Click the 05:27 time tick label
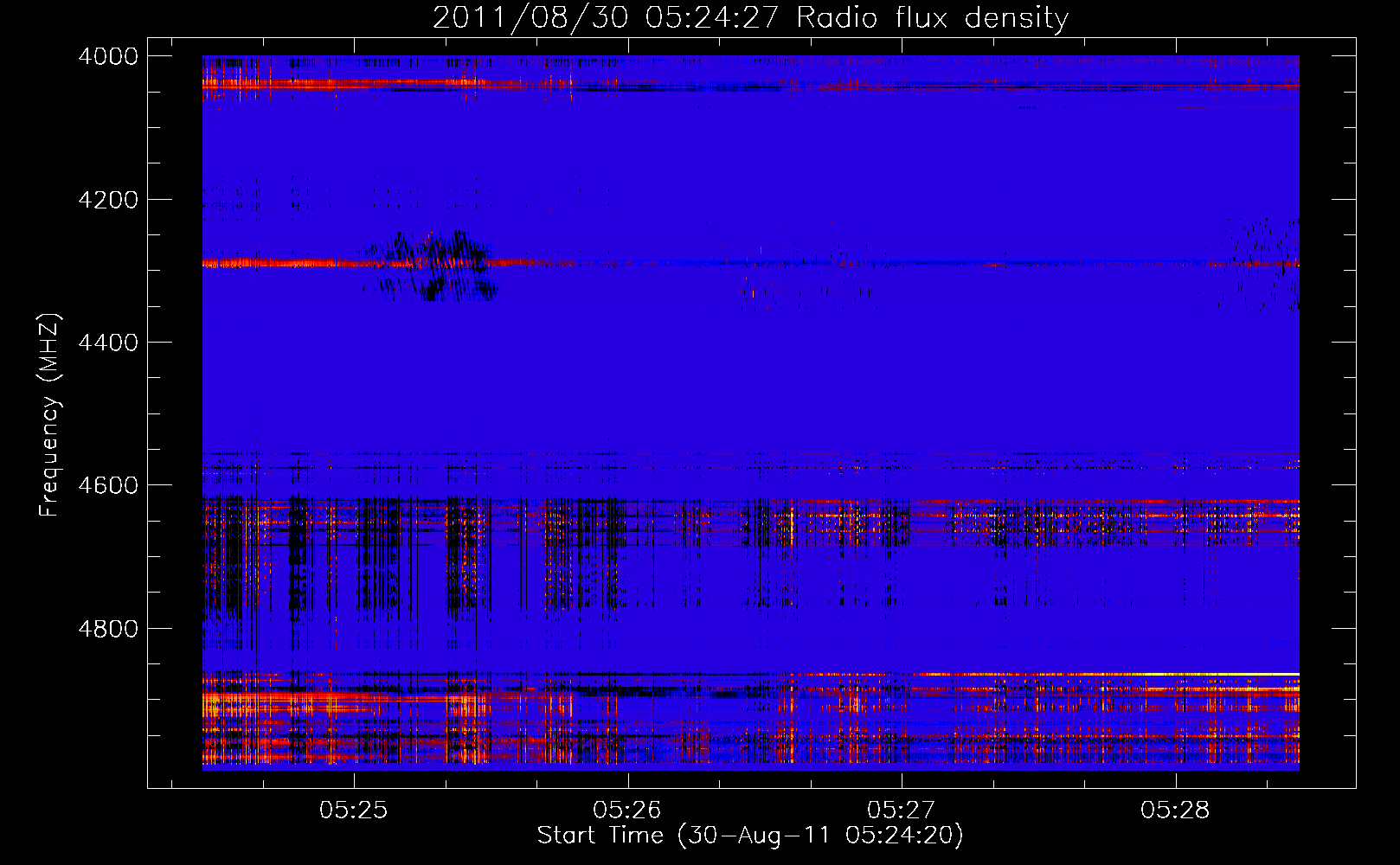This screenshot has width=1400, height=865. click(x=902, y=811)
